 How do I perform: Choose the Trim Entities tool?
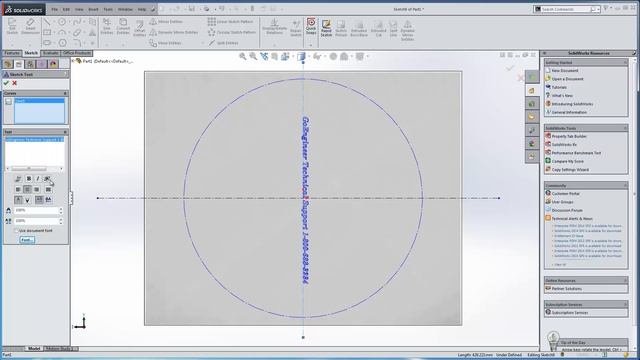pyautogui.click(x=107, y=27)
